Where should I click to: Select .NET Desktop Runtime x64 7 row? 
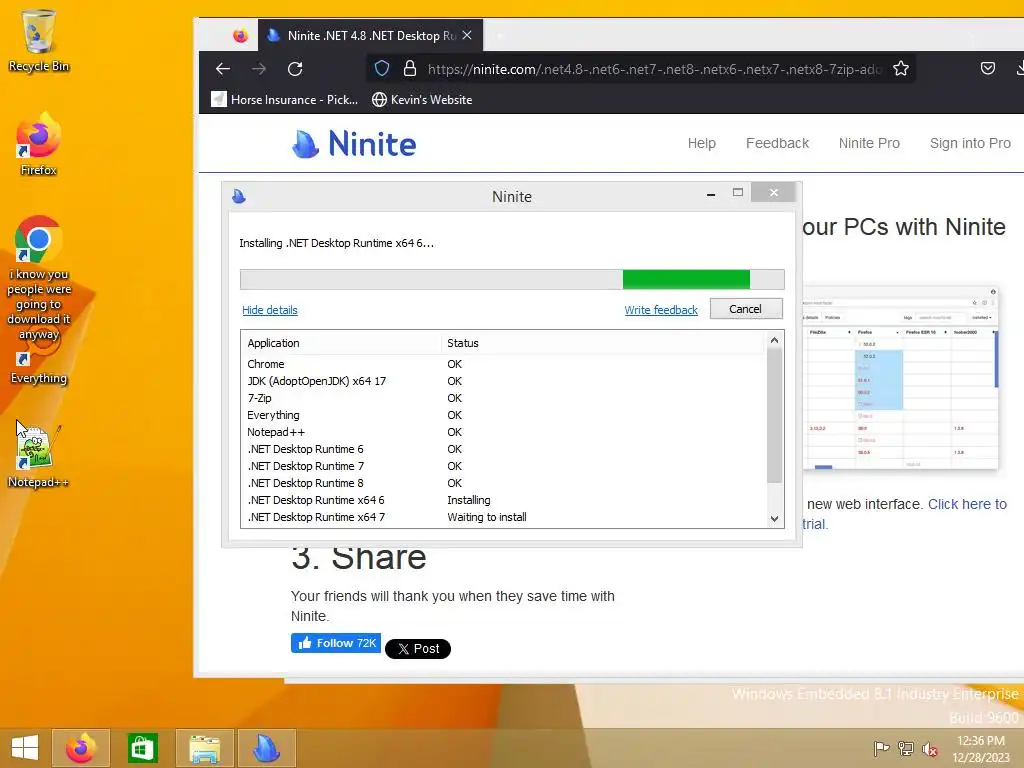[x=504, y=517]
